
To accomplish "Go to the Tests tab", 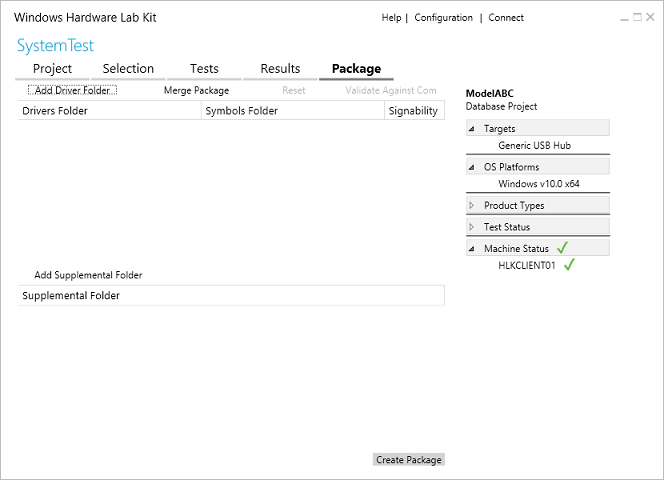I will (x=204, y=69).
